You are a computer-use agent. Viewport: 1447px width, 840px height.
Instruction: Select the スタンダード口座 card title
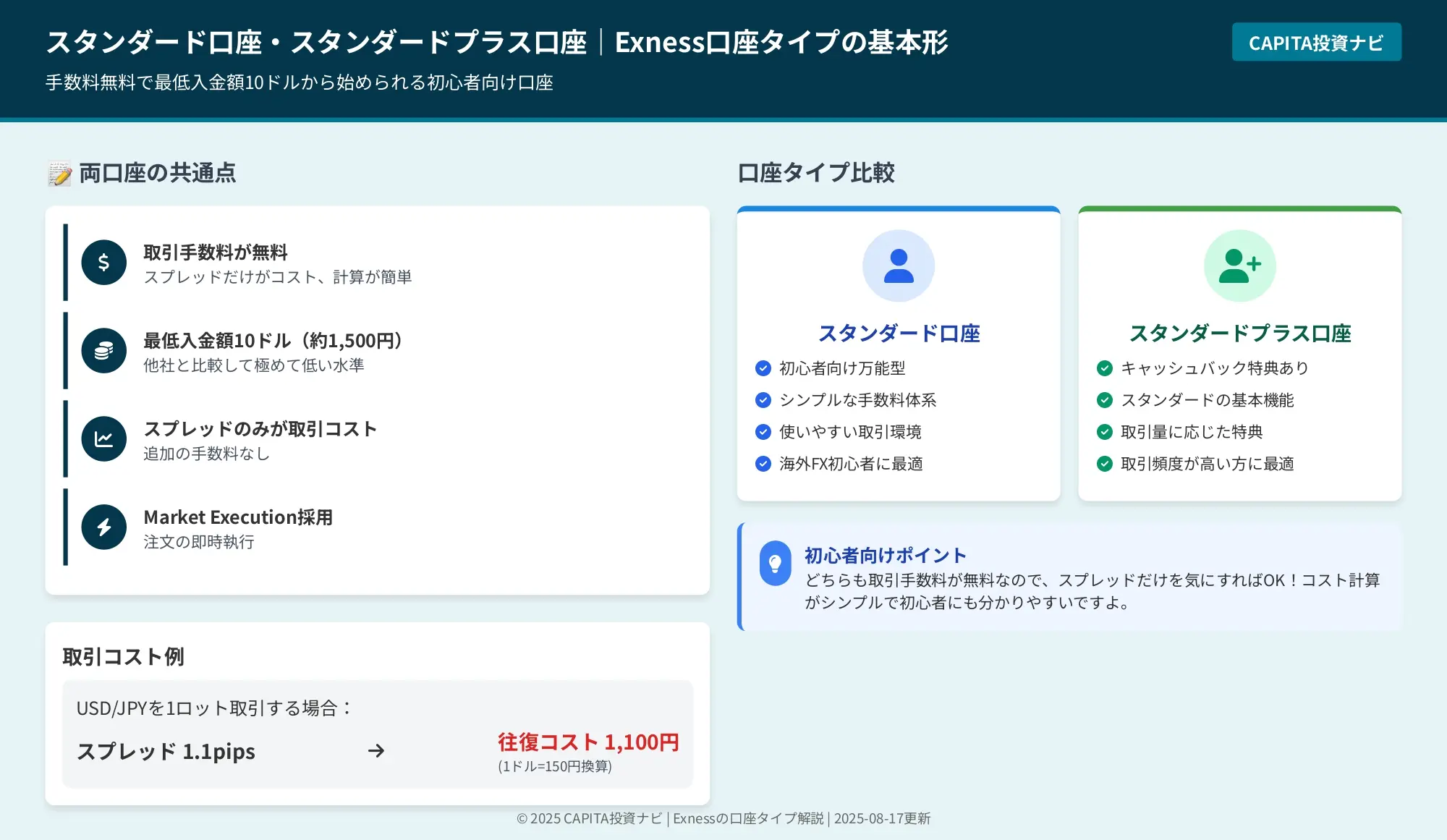point(899,334)
